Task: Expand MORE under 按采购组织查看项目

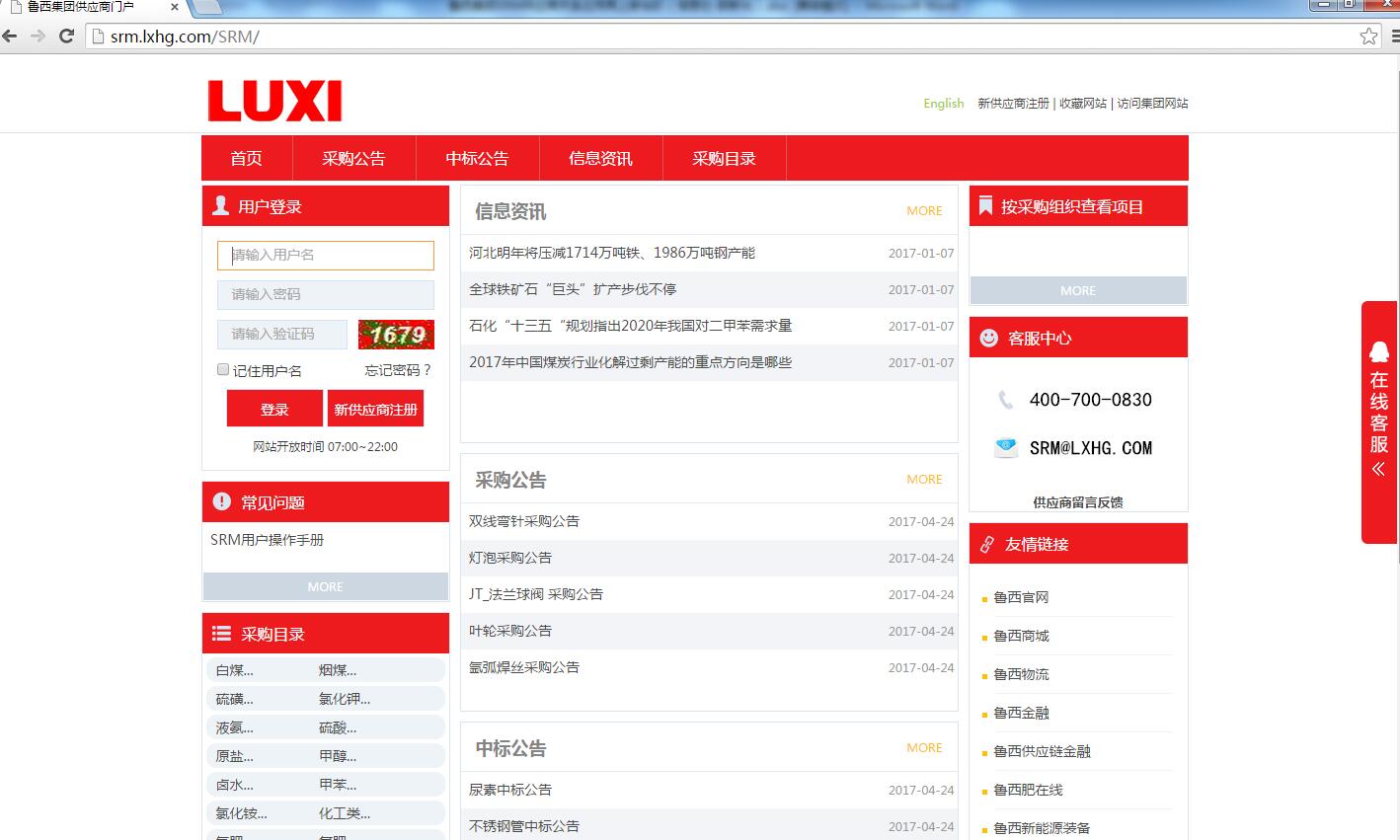Action: click(1078, 290)
